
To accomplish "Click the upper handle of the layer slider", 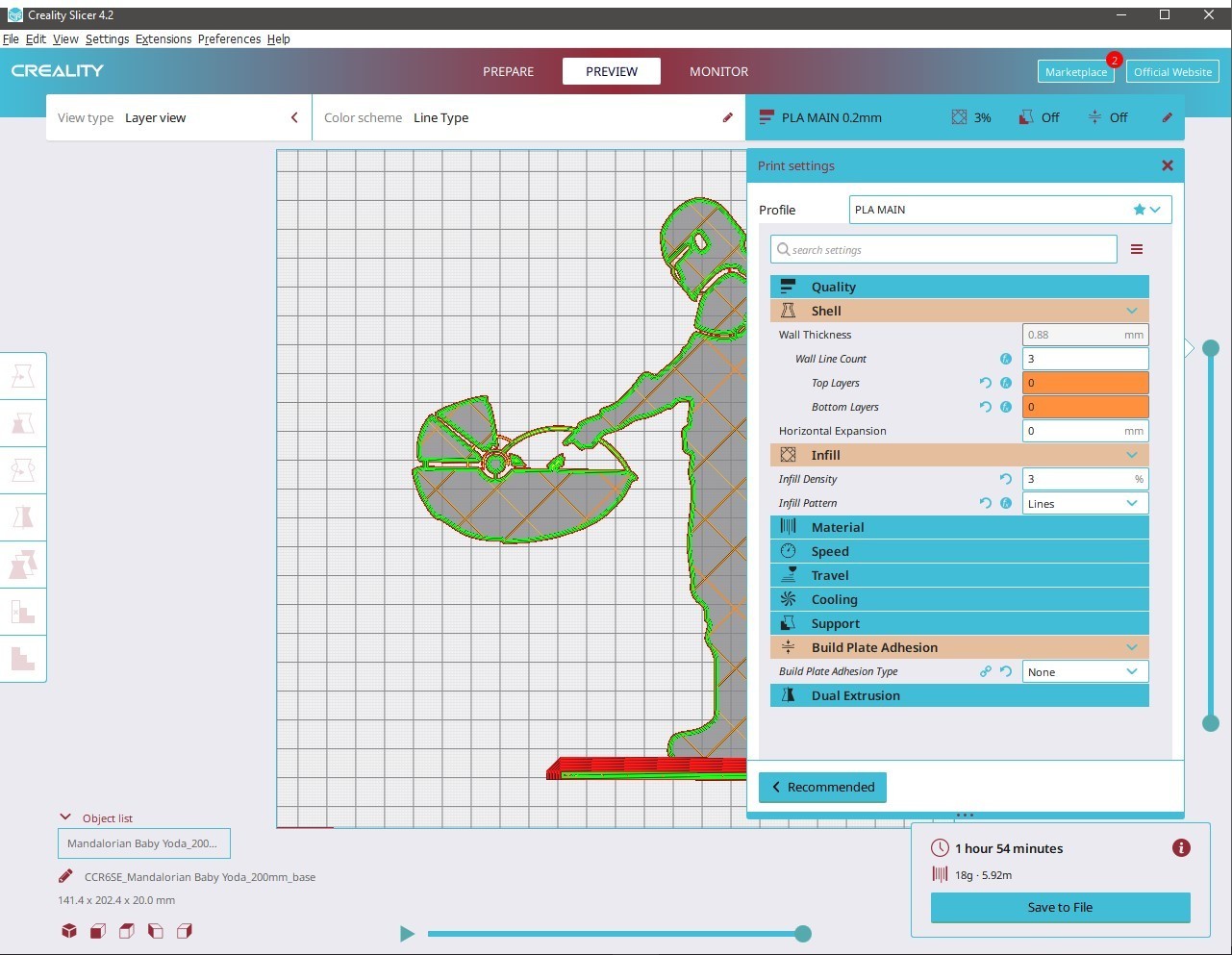I will click(1211, 348).
